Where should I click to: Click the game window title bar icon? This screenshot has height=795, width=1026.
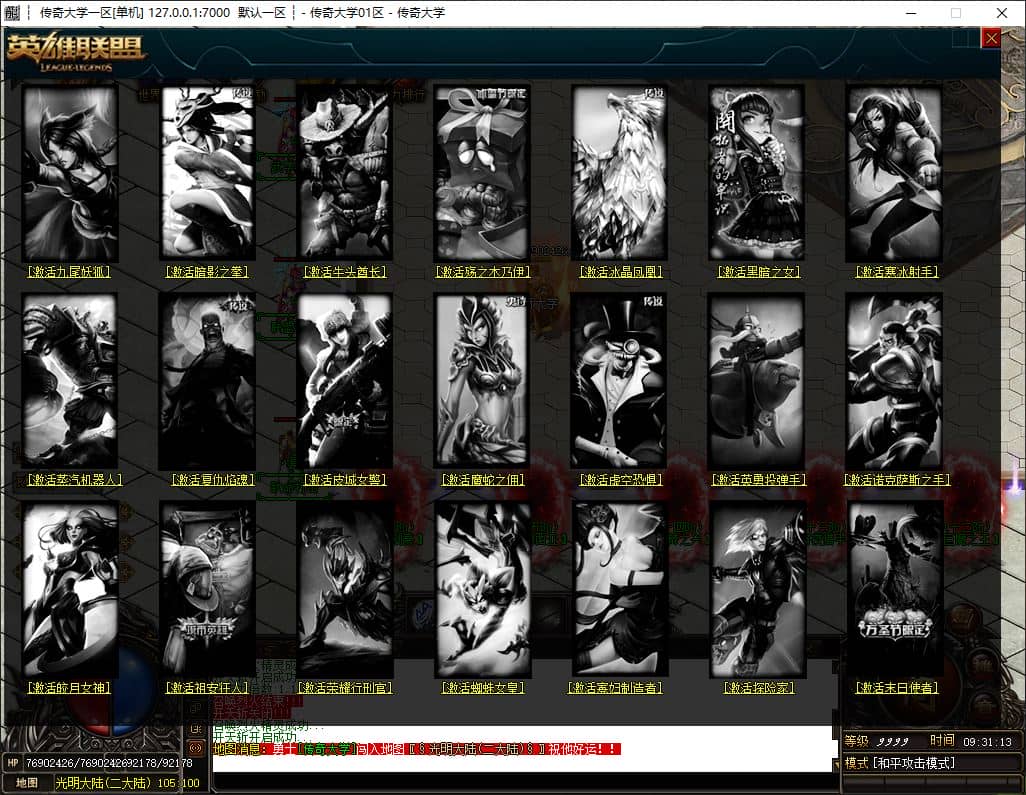[x=12, y=12]
